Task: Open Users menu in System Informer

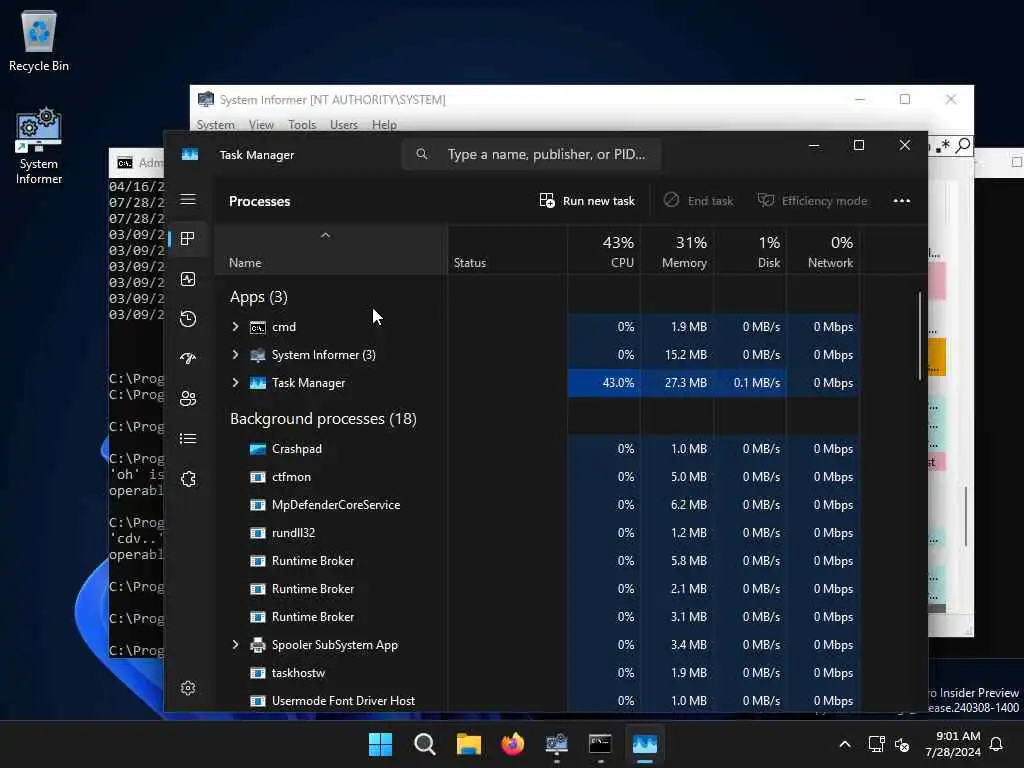Action: coord(344,125)
